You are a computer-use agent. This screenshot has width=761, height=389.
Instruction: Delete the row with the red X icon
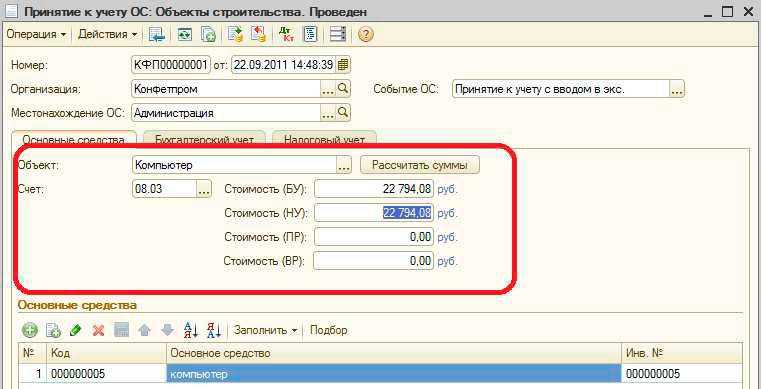pyautogui.click(x=99, y=330)
